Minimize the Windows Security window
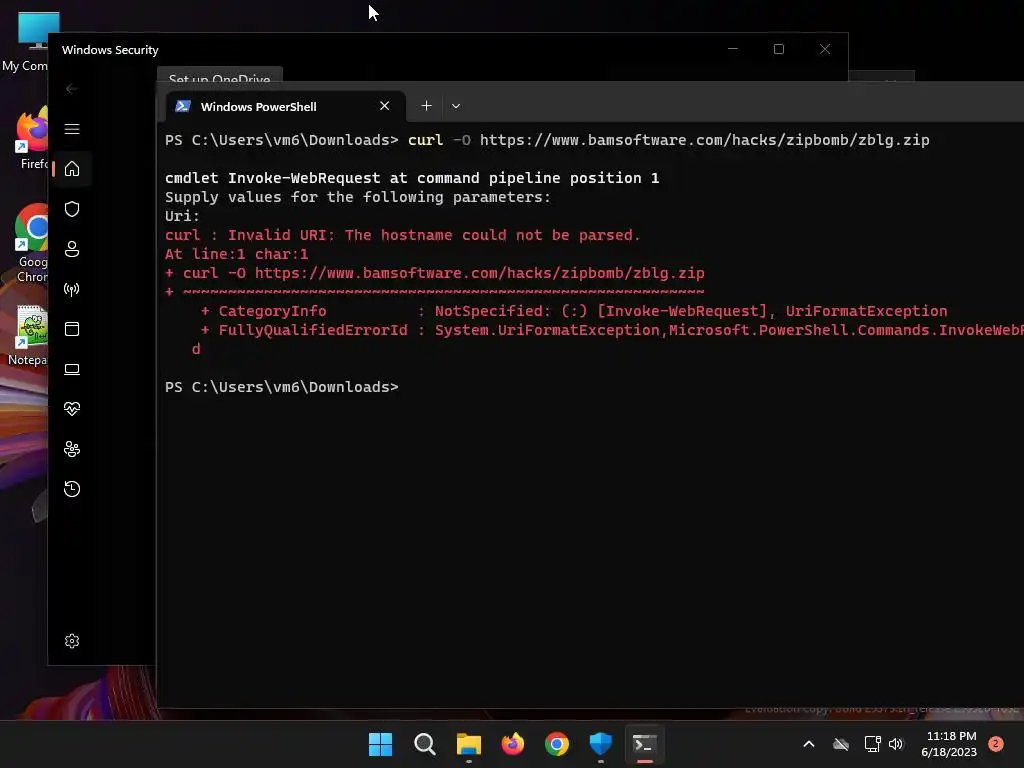This screenshot has width=1024, height=768. pyautogui.click(x=733, y=49)
